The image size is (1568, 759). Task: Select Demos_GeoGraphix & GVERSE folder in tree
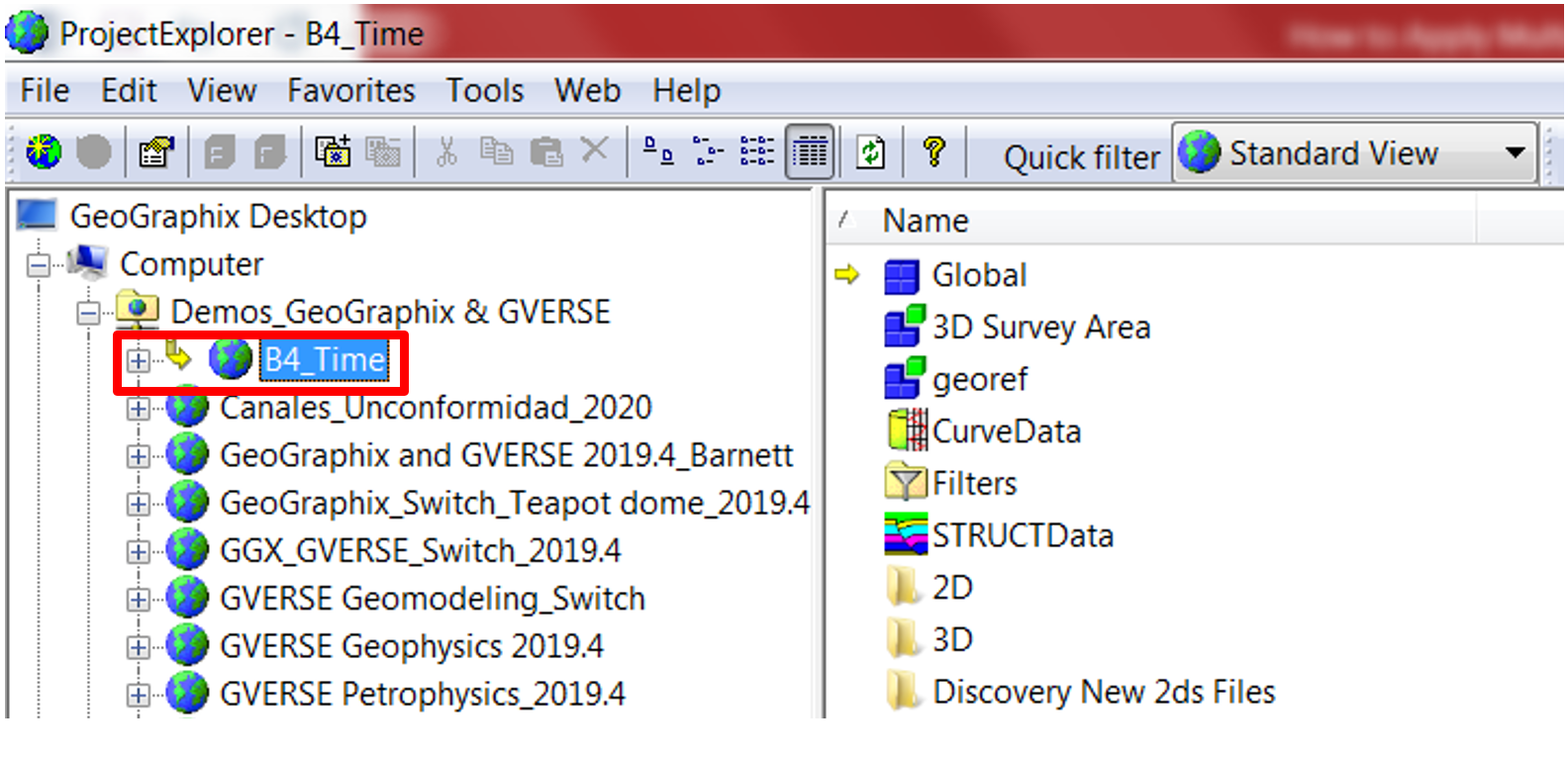(391, 312)
